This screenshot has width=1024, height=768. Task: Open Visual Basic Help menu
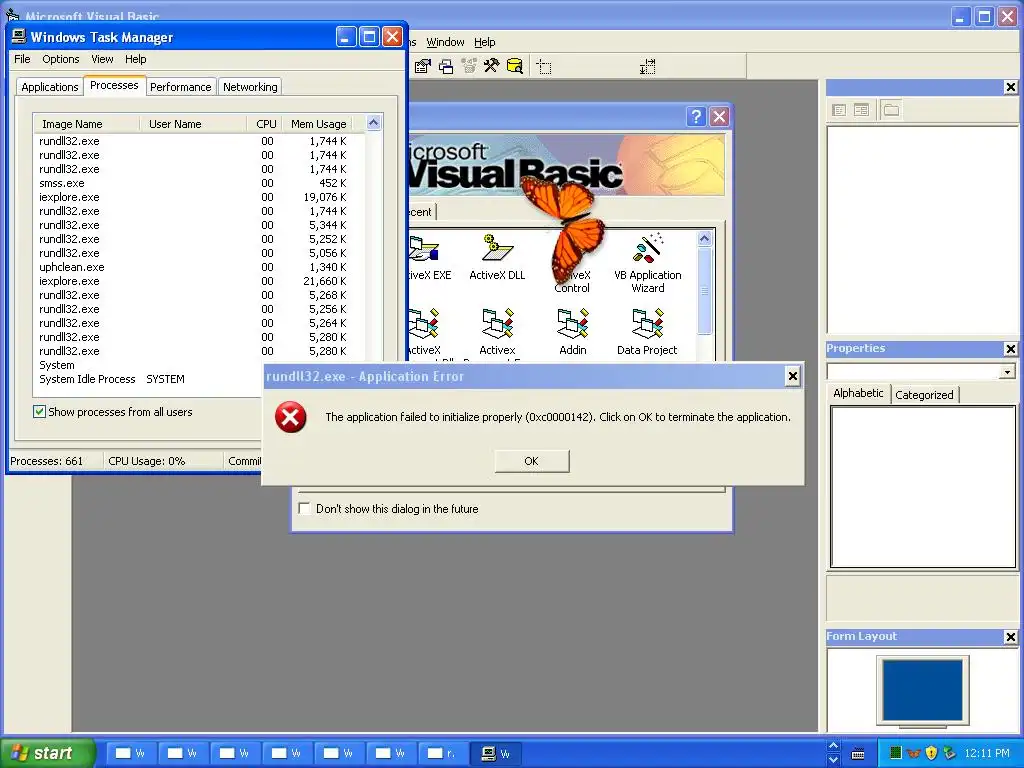[x=485, y=42]
